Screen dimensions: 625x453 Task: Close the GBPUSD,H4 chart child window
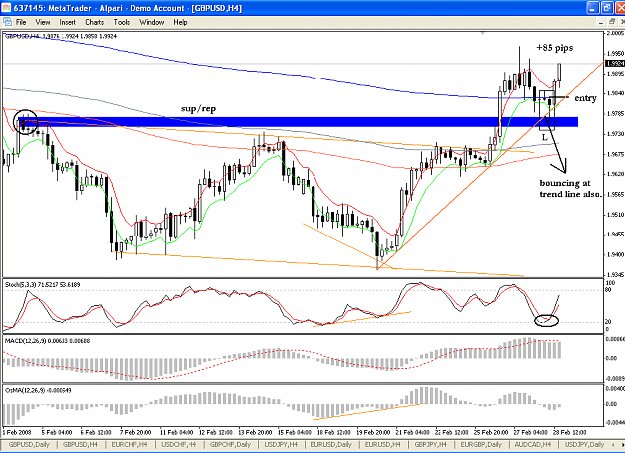621,22
